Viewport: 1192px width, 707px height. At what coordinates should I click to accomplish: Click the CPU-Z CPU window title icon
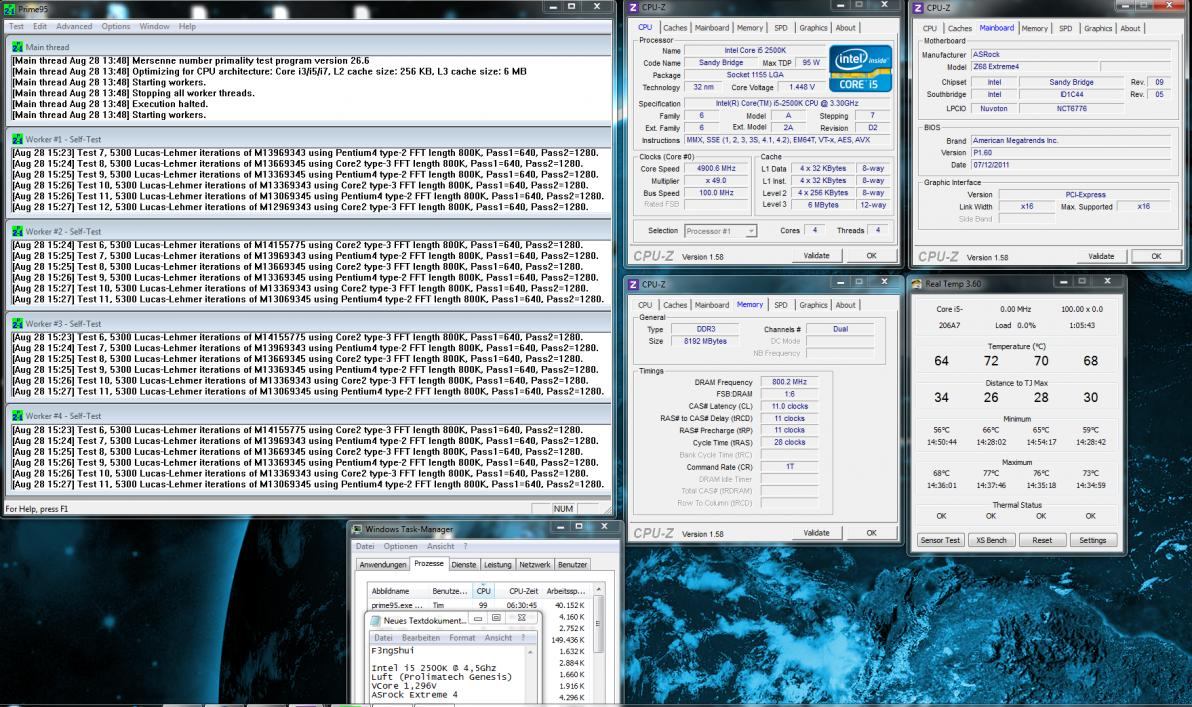633,7
